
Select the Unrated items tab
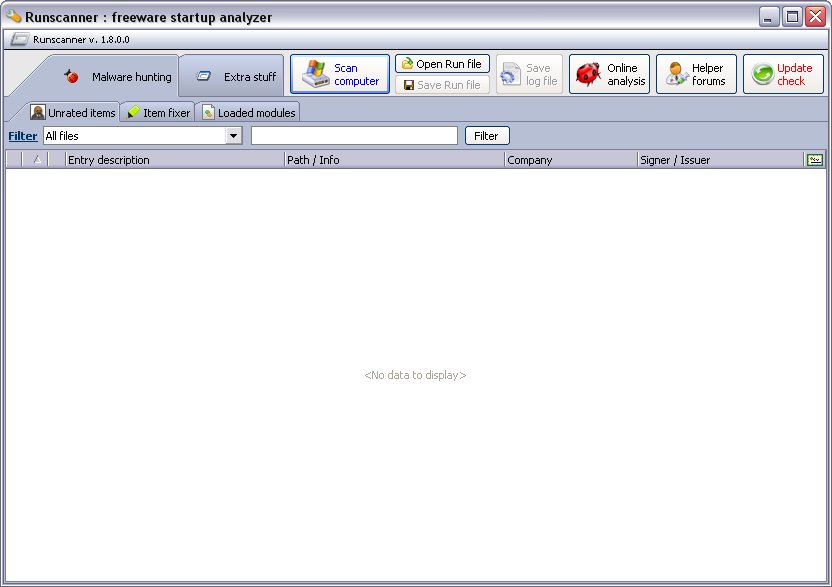73,113
